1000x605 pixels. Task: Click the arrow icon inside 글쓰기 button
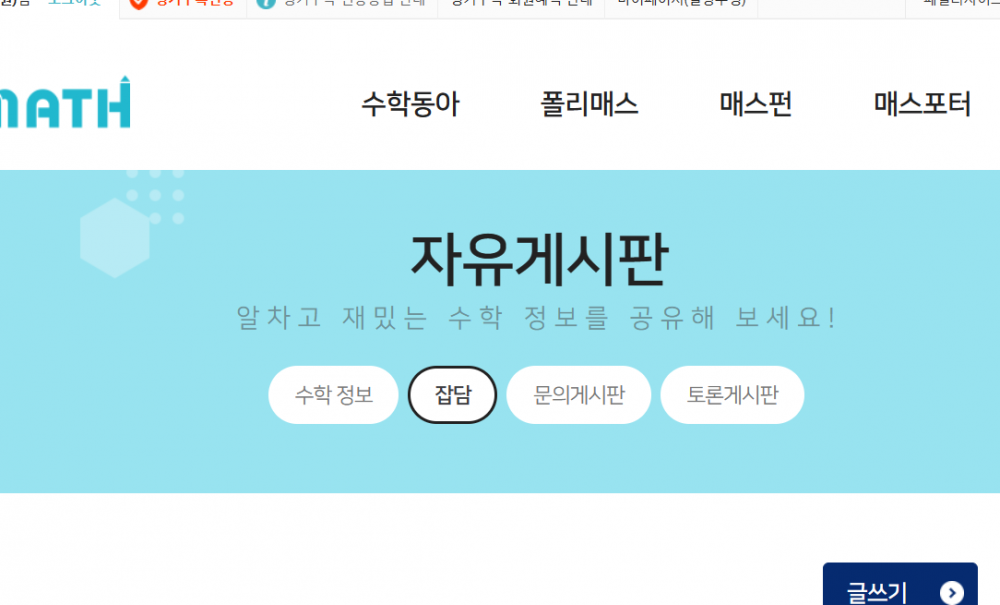pyautogui.click(x=952, y=593)
